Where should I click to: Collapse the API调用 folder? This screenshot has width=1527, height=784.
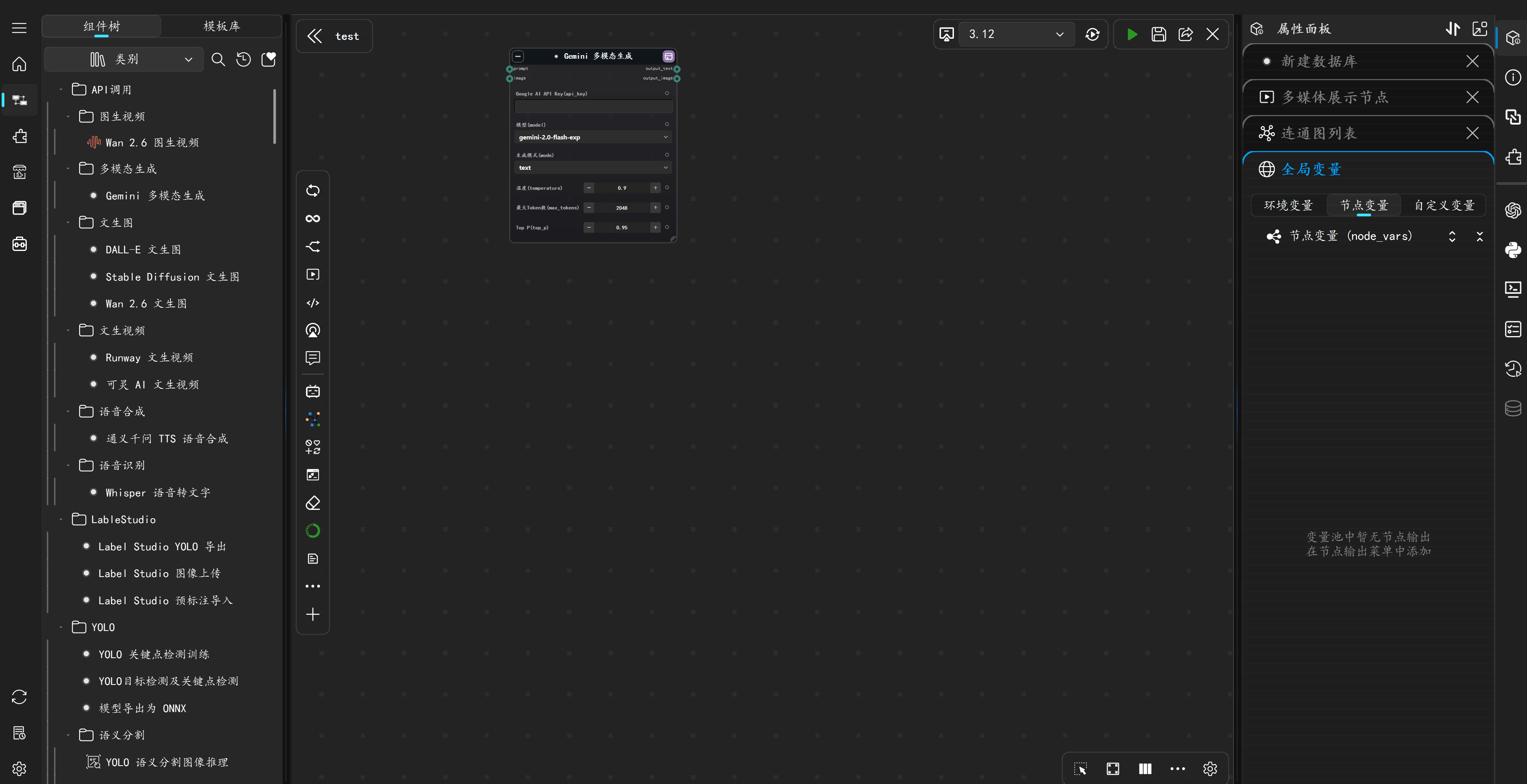[x=60, y=90]
